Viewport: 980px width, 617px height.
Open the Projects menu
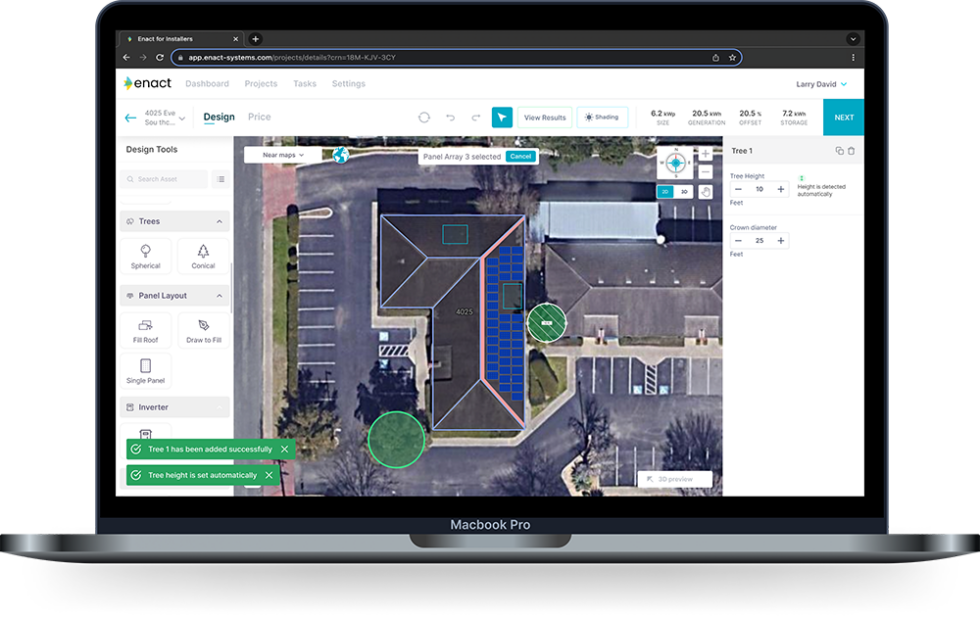click(260, 84)
